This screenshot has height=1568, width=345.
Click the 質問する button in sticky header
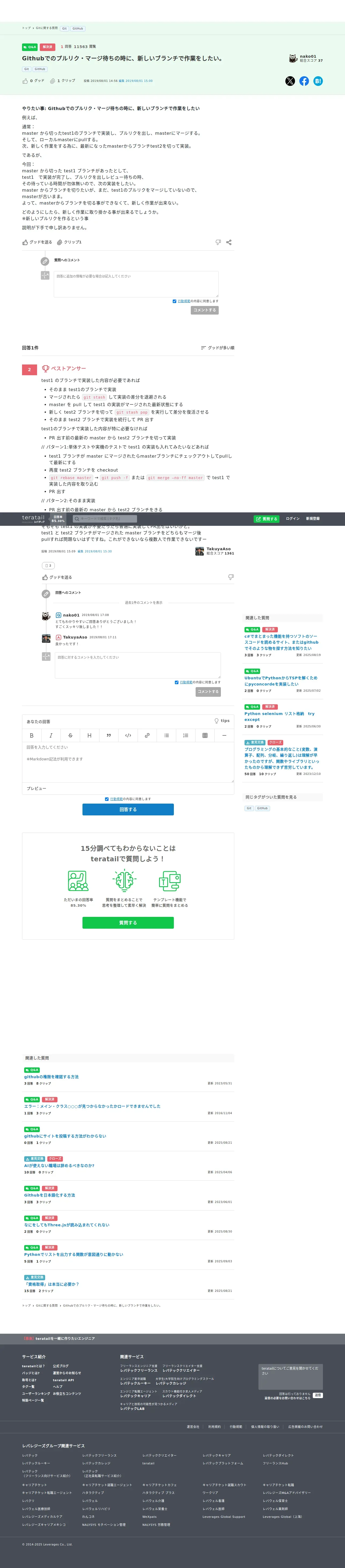click(266, 519)
